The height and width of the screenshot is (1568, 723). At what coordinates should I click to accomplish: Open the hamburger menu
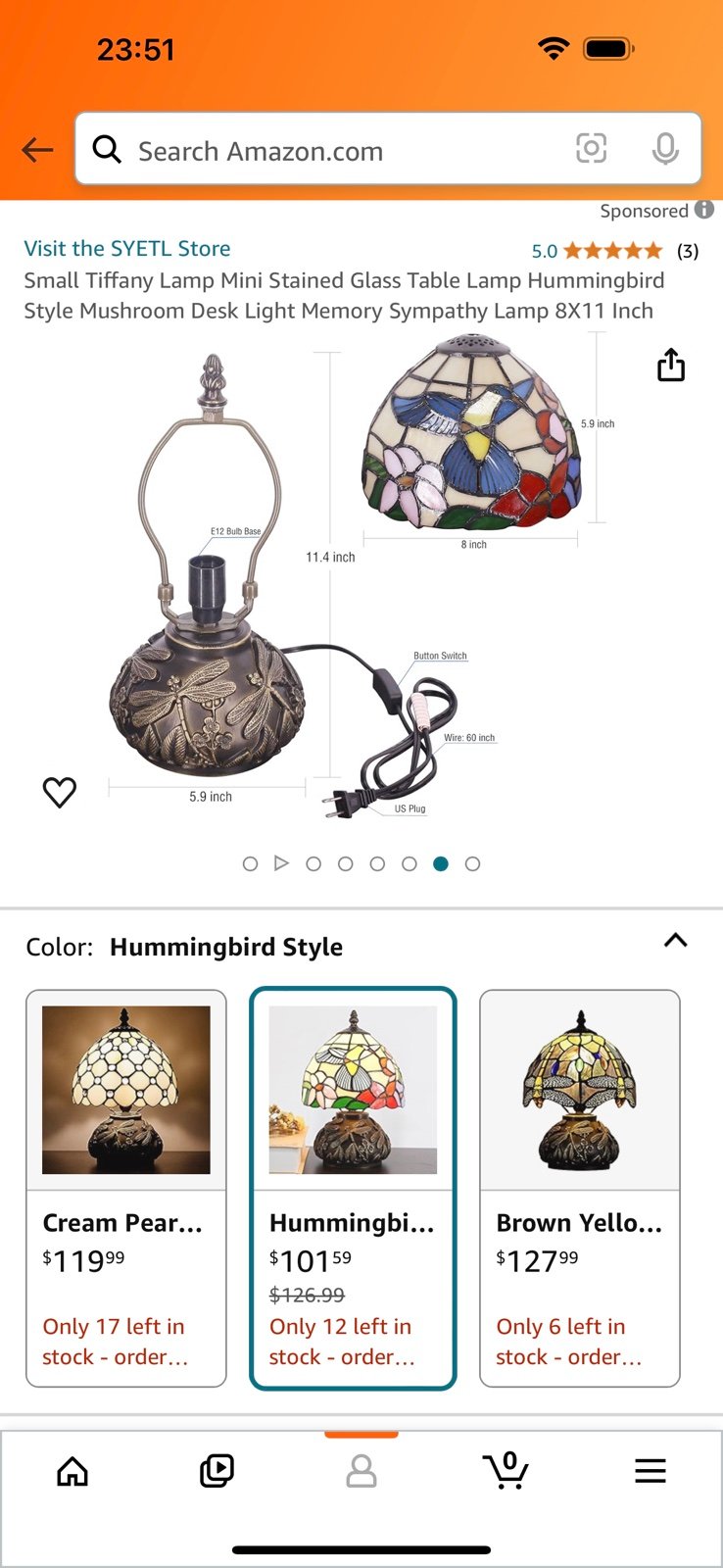pos(651,1471)
